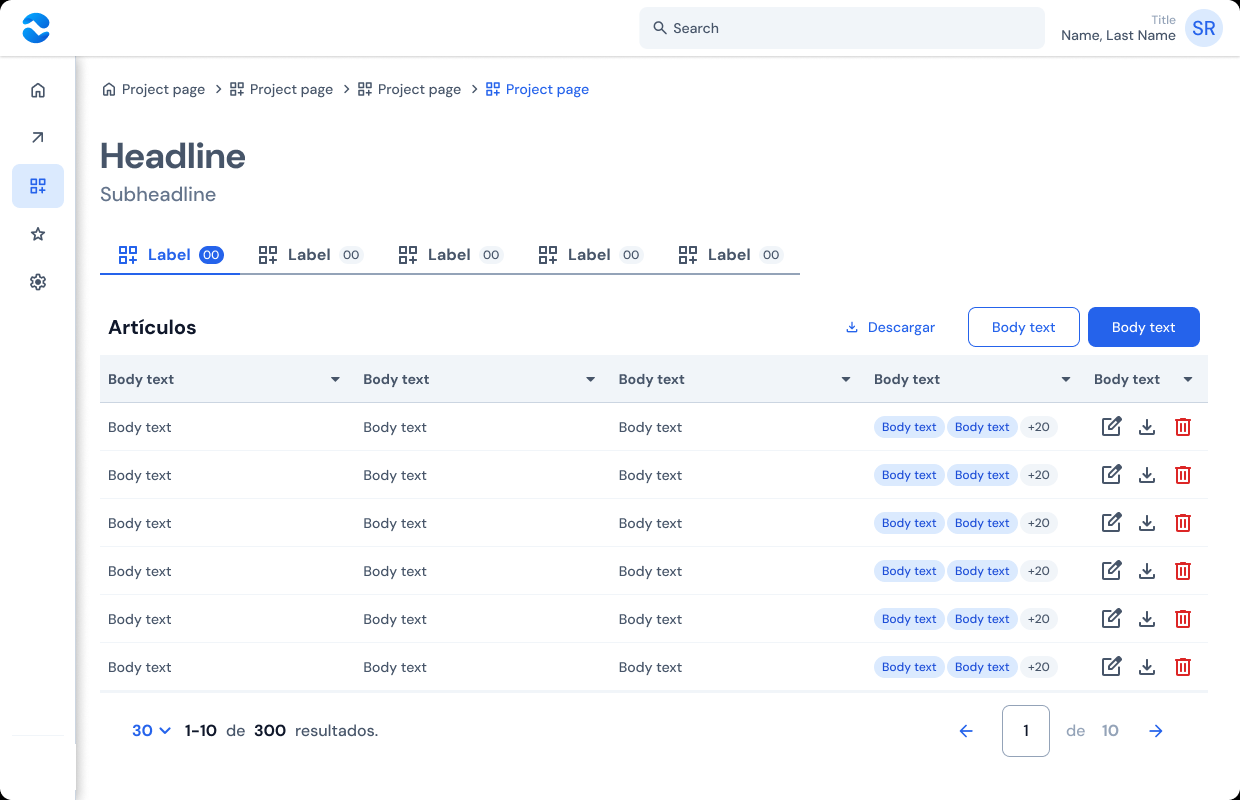This screenshot has width=1240, height=800.
Task: Switch to the third Label tab
Action: coord(450,255)
